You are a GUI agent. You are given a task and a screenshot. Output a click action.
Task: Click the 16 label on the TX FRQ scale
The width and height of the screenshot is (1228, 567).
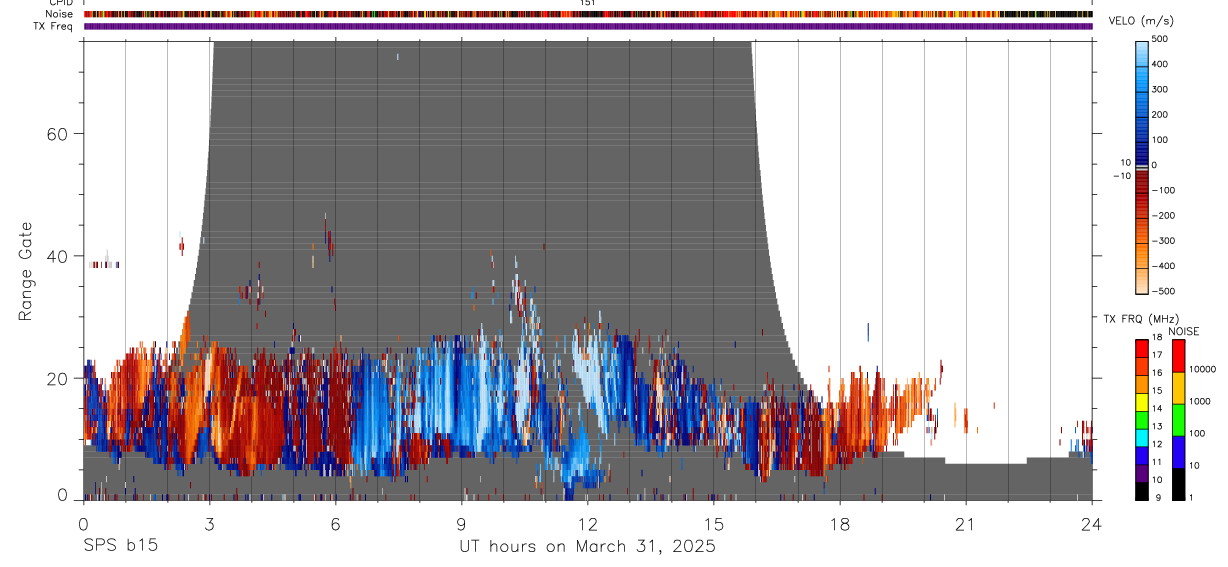click(x=1157, y=373)
